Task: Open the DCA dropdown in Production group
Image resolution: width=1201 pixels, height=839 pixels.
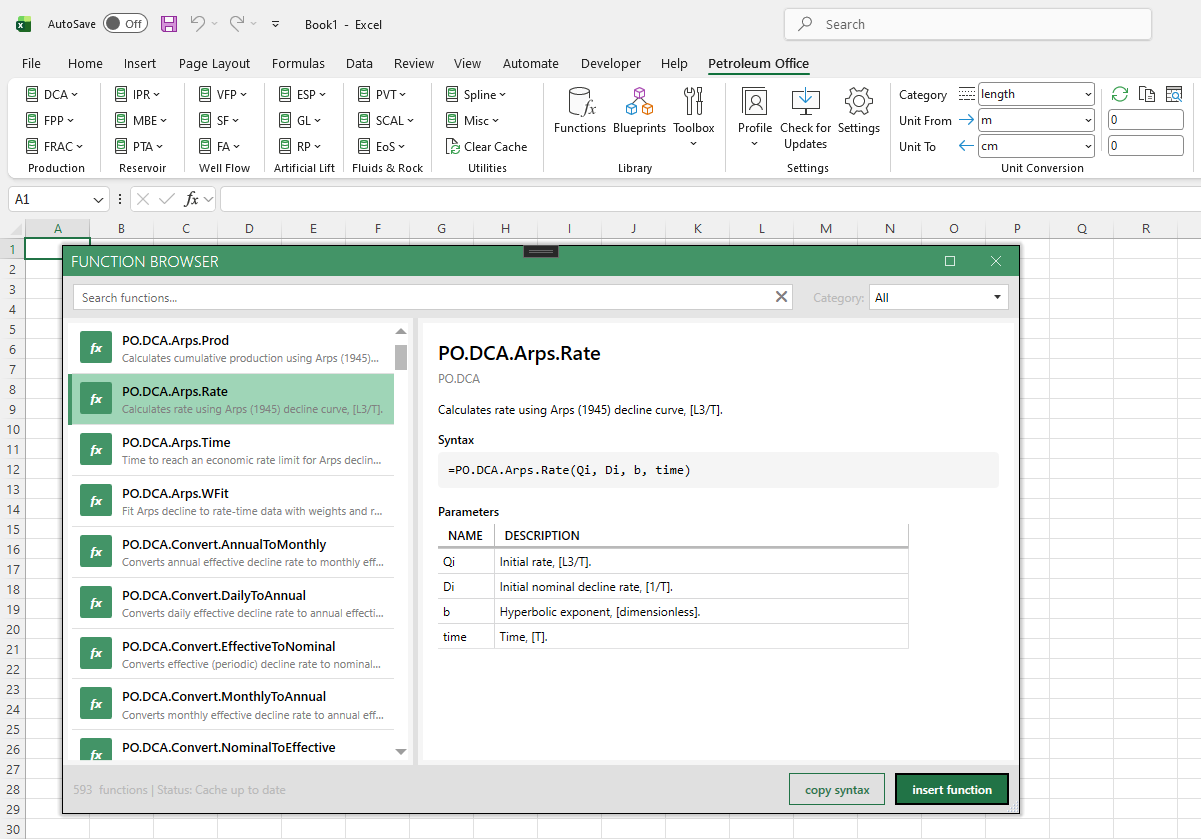Action: point(55,93)
